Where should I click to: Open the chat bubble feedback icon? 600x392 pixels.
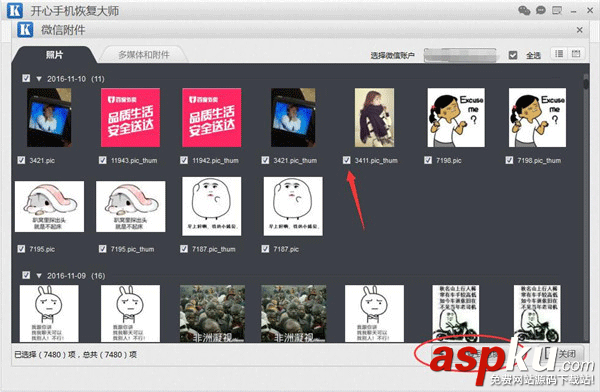[540, 10]
